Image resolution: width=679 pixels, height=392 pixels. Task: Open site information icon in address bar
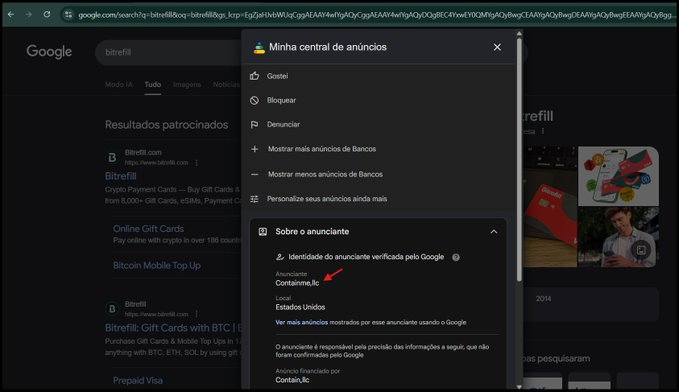(x=68, y=15)
